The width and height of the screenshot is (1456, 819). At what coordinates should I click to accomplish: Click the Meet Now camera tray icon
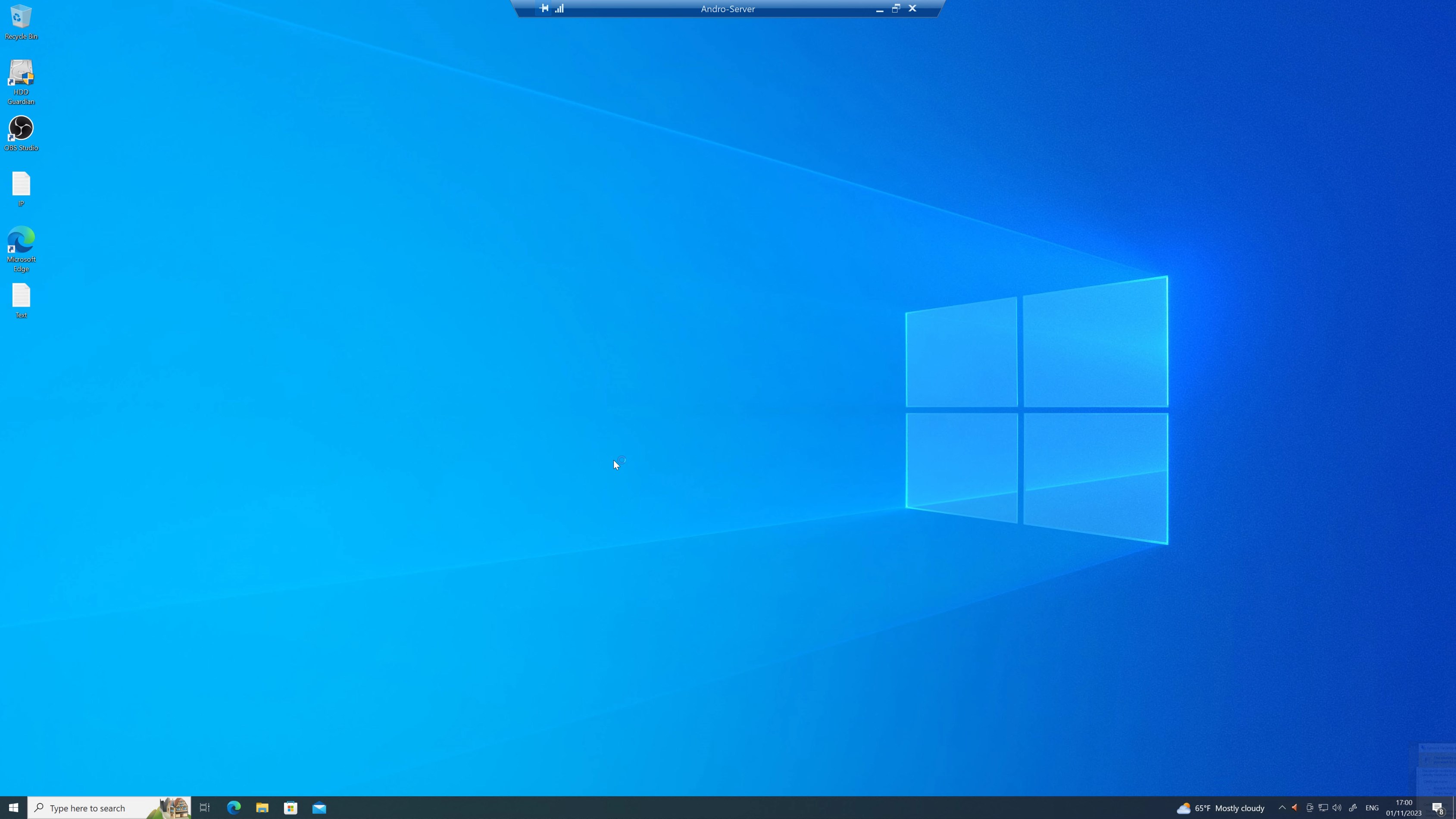click(x=1309, y=808)
